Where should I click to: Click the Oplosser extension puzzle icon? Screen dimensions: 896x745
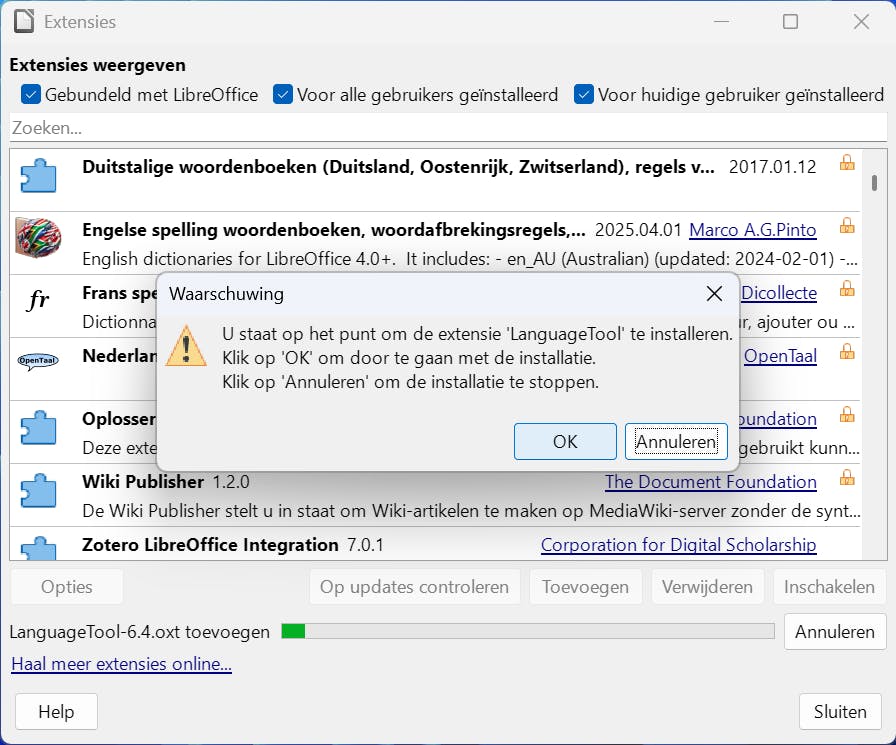[38, 427]
